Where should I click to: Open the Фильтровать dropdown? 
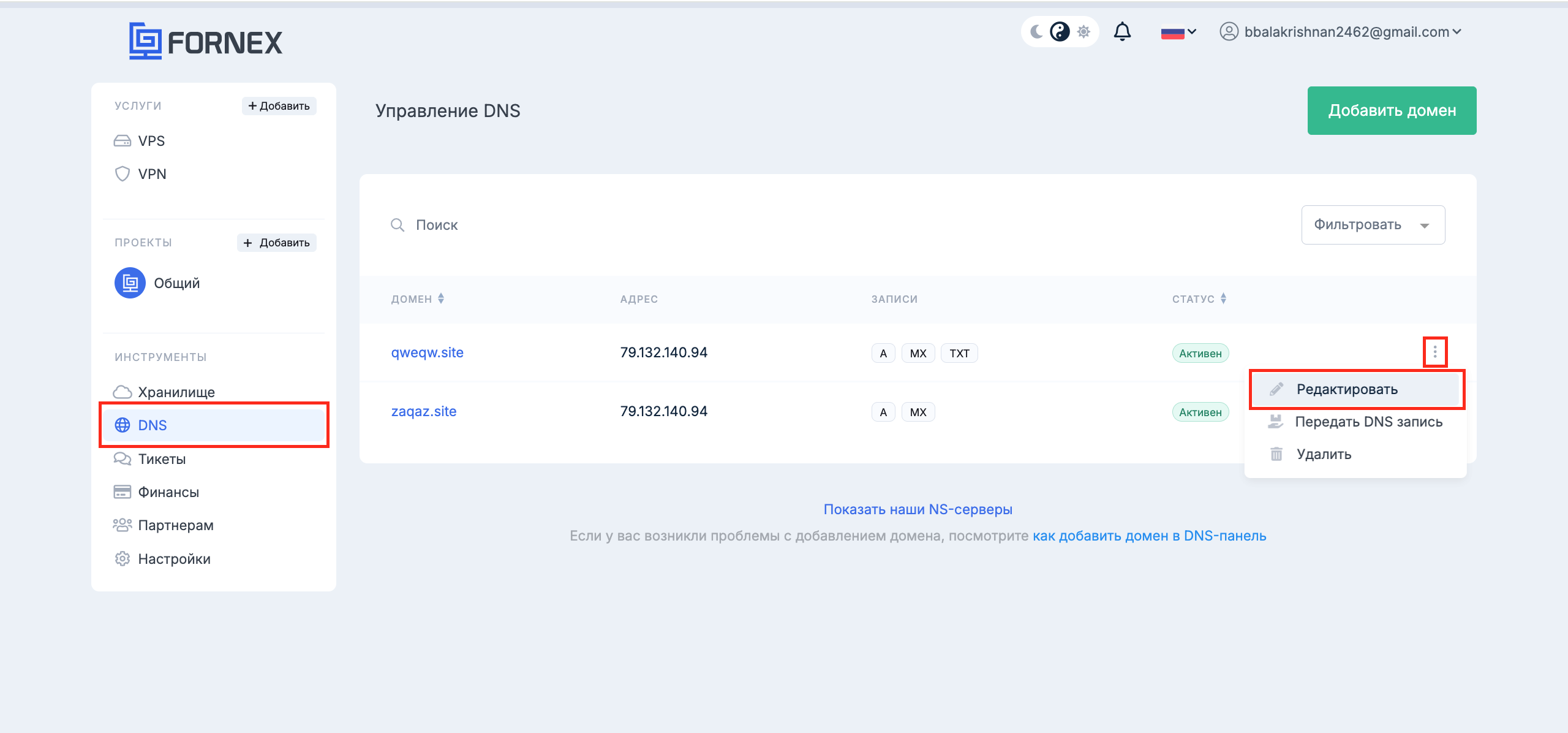pos(1373,225)
